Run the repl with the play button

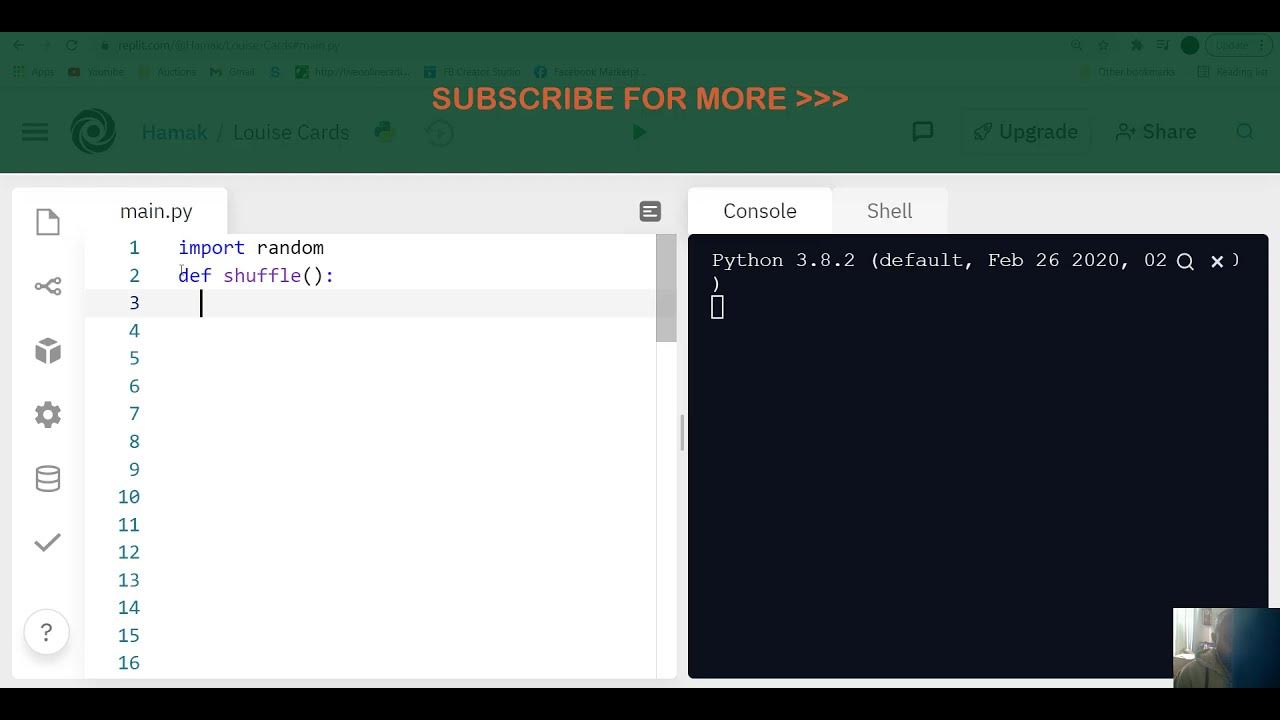[x=639, y=132]
